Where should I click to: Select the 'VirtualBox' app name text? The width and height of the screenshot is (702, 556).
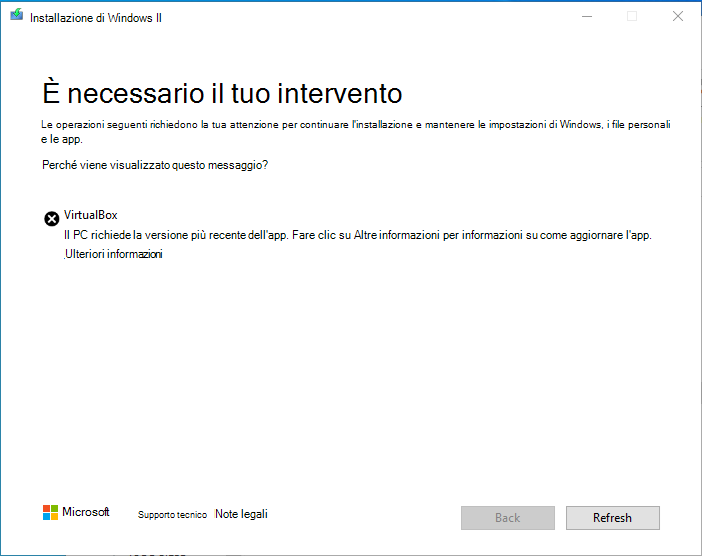click(91, 215)
